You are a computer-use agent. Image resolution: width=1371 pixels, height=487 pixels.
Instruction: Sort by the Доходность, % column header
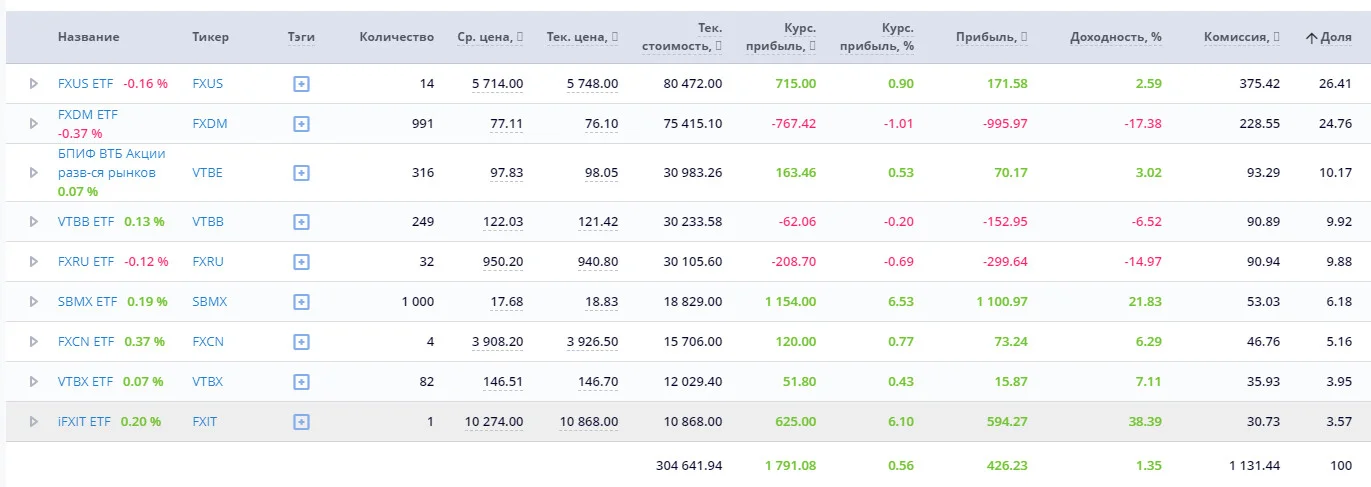point(1116,37)
